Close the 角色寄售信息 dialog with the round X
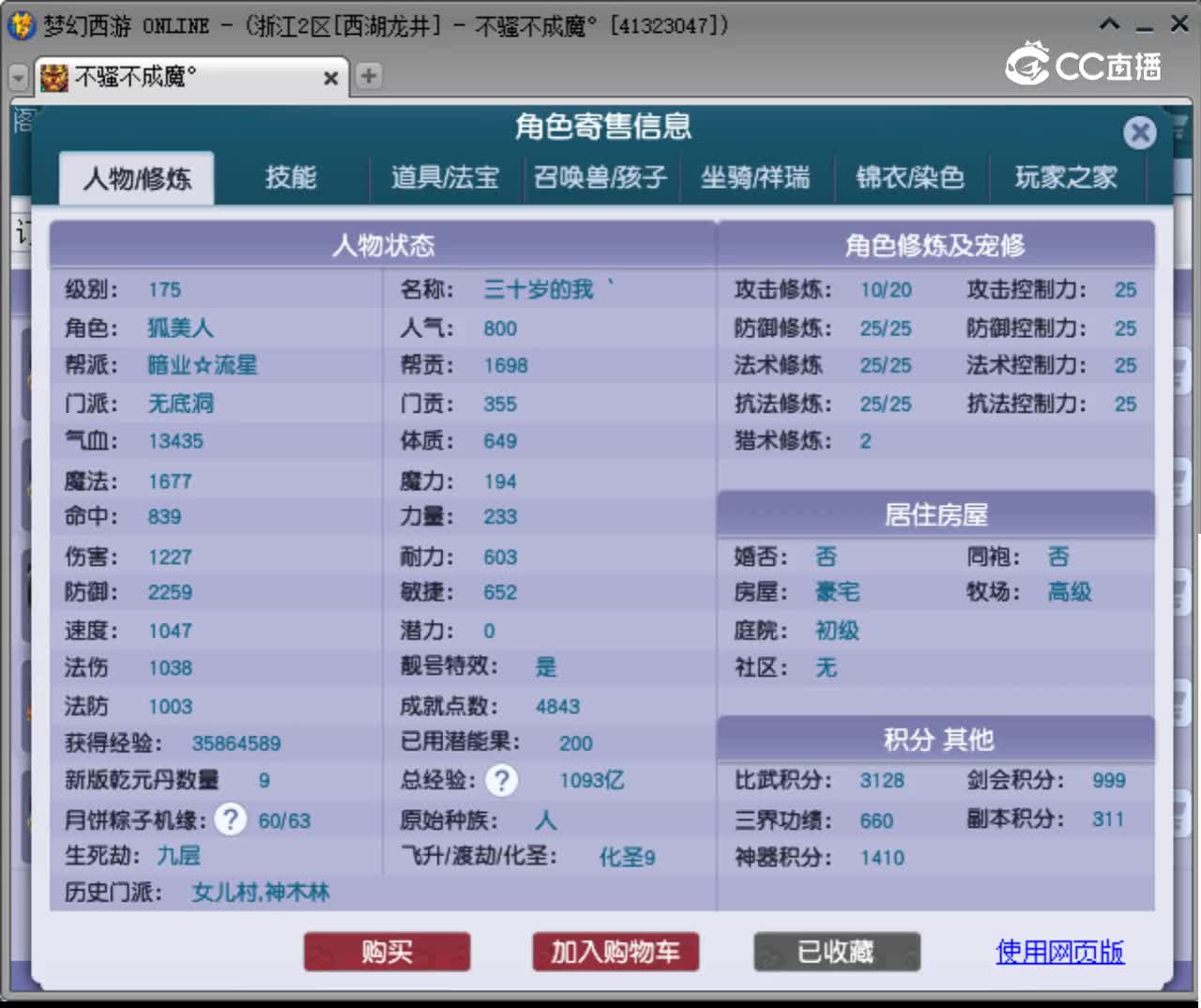Viewport: 1201px width, 1008px height. click(1140, 132)
